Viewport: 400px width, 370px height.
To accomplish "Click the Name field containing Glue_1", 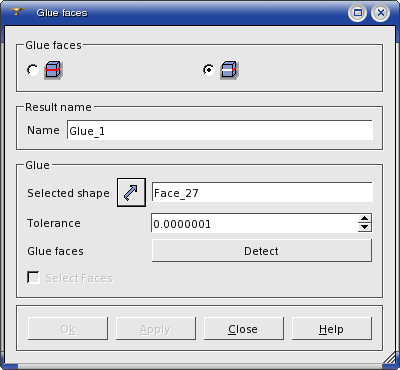I will [x=220, y=130].
